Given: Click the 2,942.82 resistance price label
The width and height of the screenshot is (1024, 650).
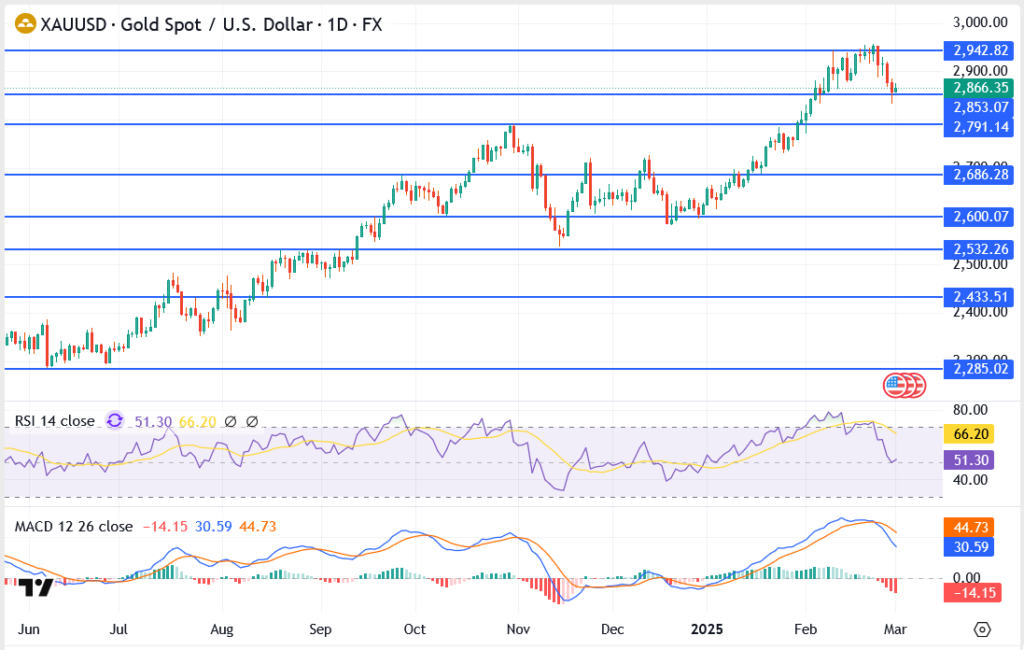Looking at the screenshot, I should click(x=980, y=49).
